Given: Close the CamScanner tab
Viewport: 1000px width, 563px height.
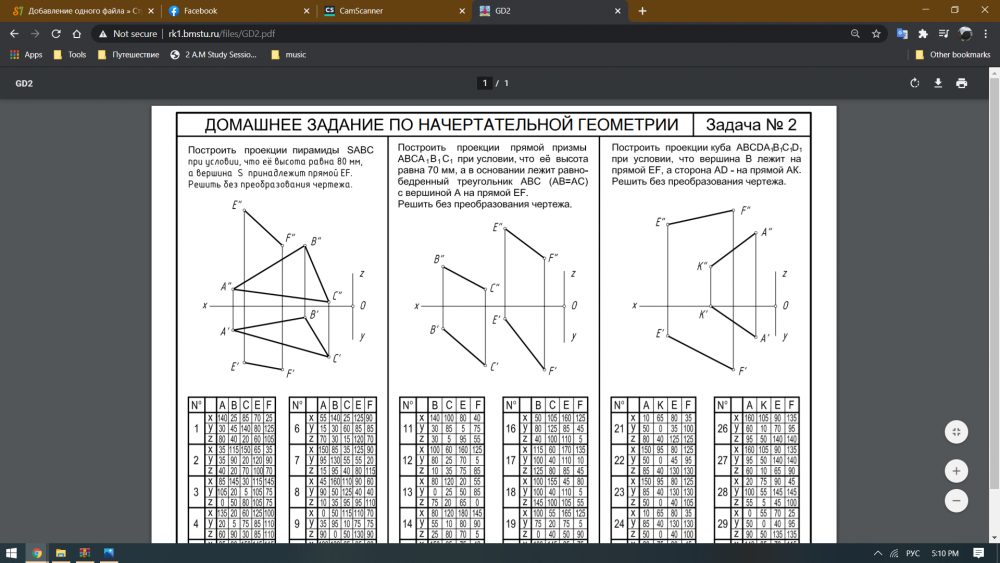Looking at the screenshot, I should [462, 11].
